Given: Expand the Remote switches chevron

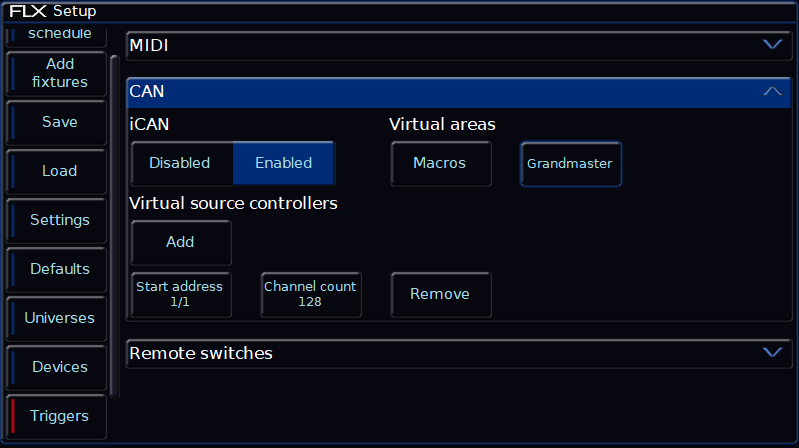Looking at the screenshot, I should pyautogui.click(x=772, y=353).
